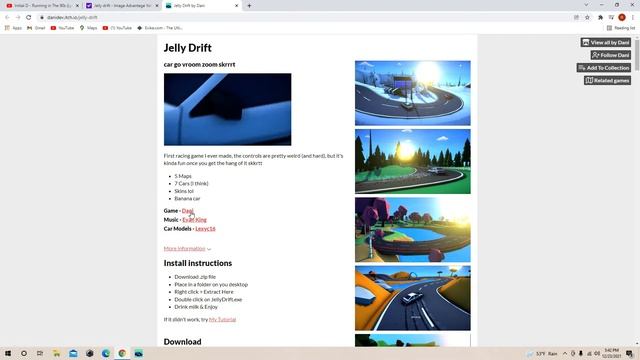Viewport: 640px width, 360px height.
Task: Select the Jelly Drift by Dani tab
Action: pos(202,6)
